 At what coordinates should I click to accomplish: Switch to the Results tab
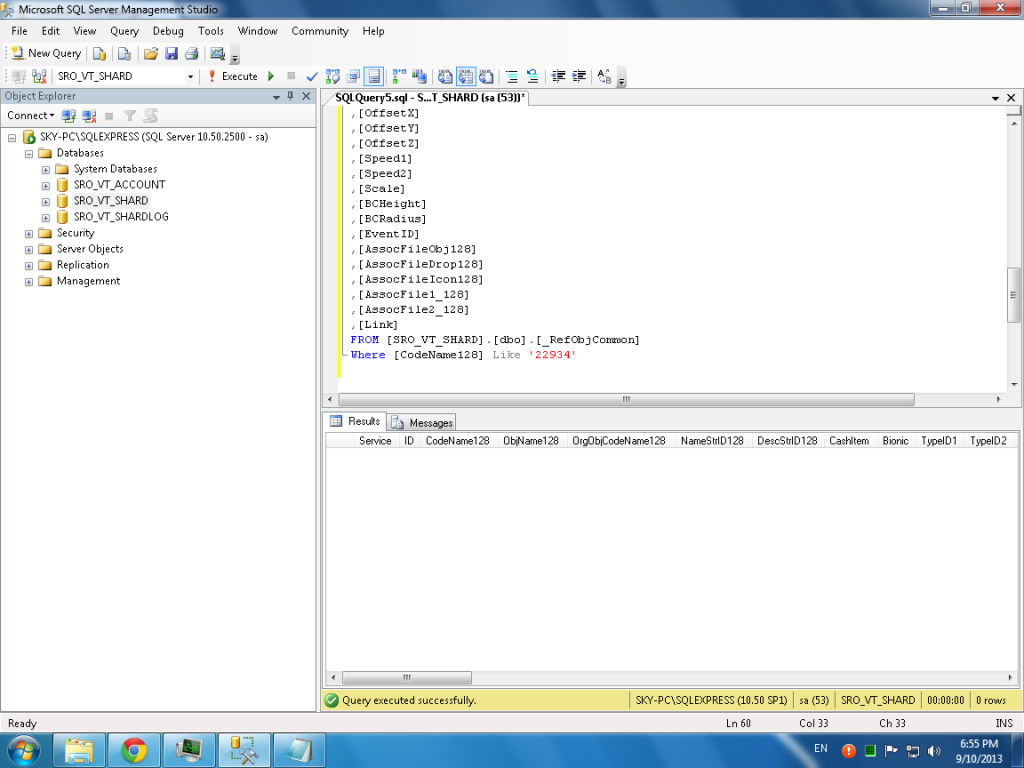pos(355,421)
